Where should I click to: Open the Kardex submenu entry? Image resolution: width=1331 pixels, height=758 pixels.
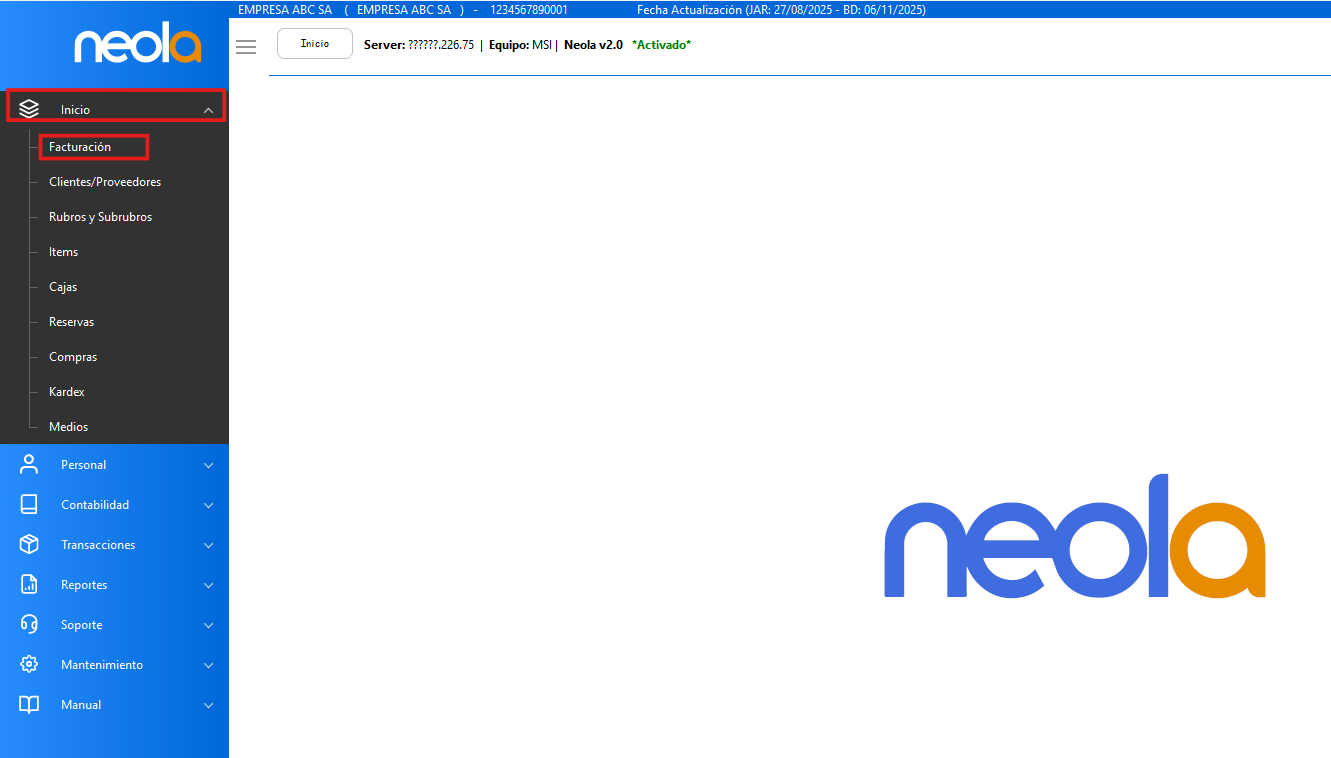pos(67,392)
